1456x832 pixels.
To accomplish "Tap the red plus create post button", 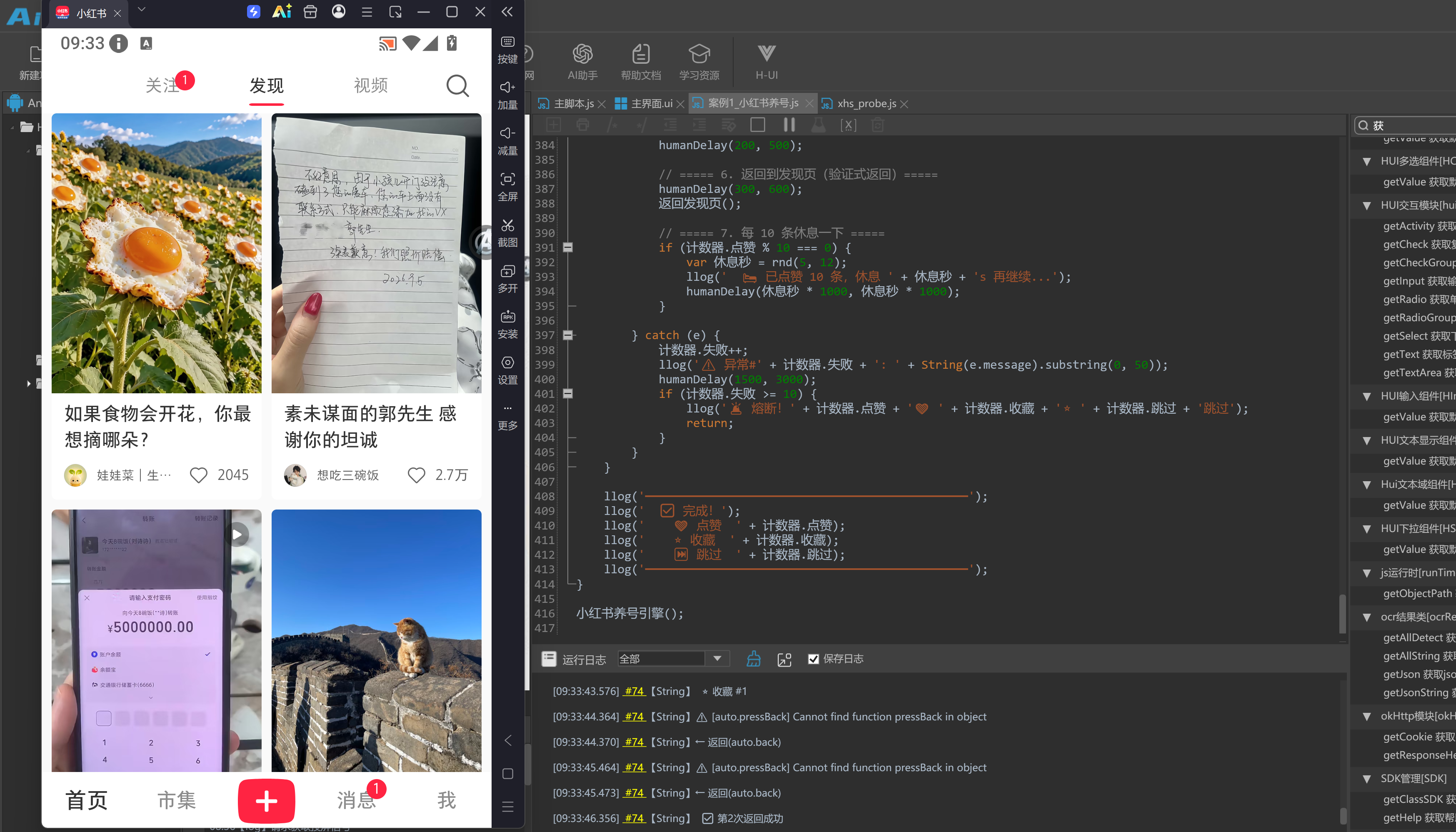I will pos(266,801).
